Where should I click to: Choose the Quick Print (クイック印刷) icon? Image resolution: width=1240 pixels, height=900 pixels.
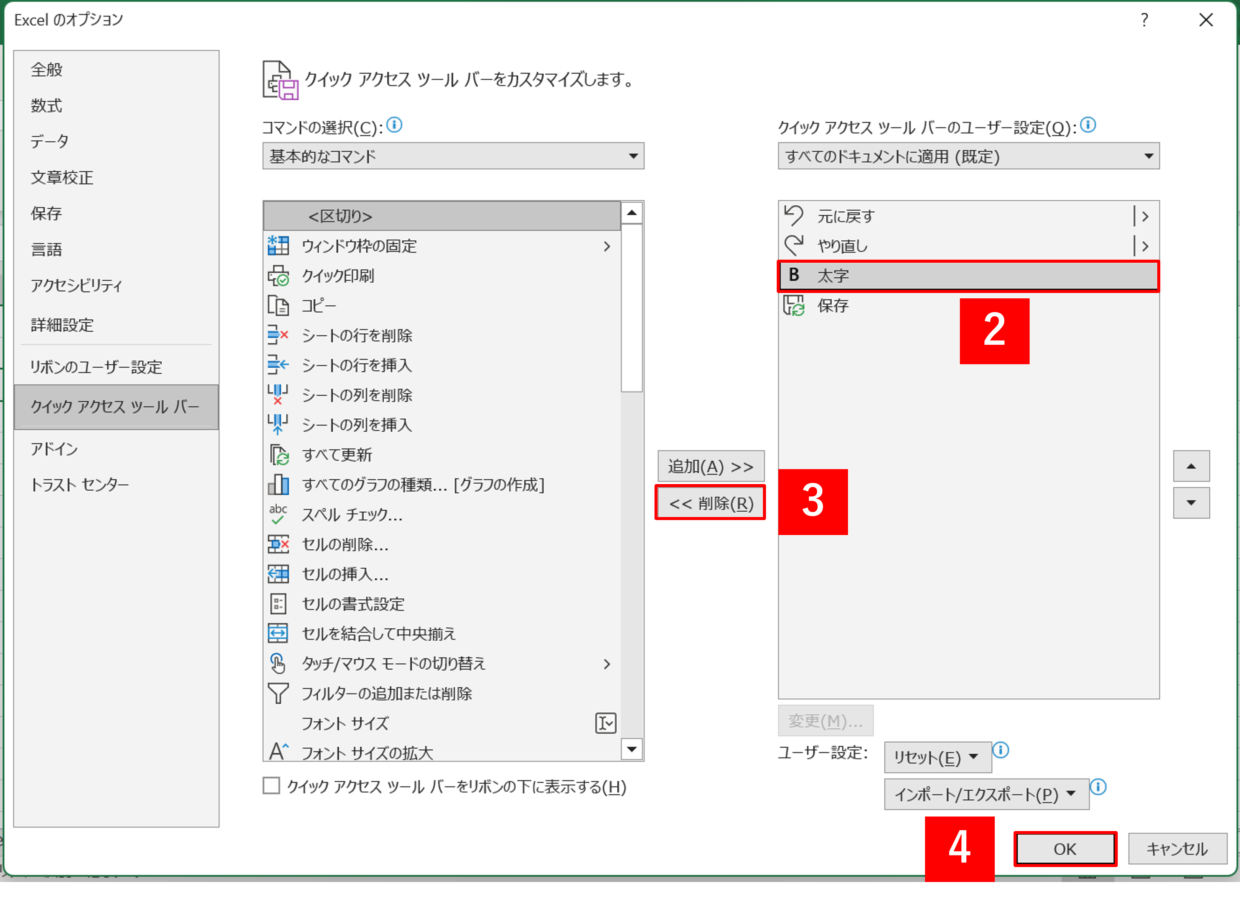[278, 276]
